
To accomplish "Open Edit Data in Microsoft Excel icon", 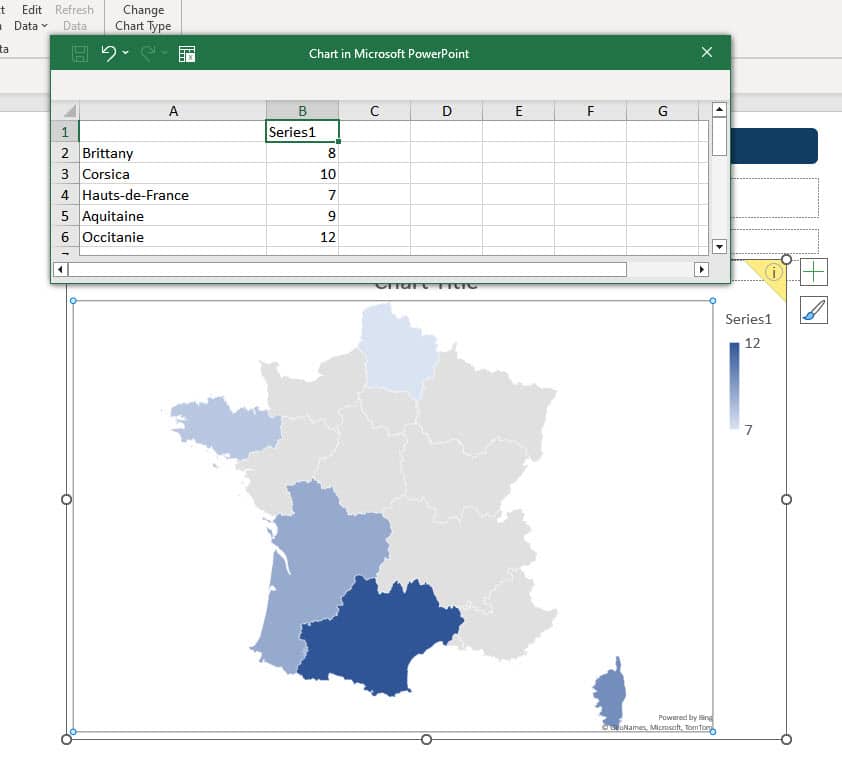I will click(x=186, y=53).
